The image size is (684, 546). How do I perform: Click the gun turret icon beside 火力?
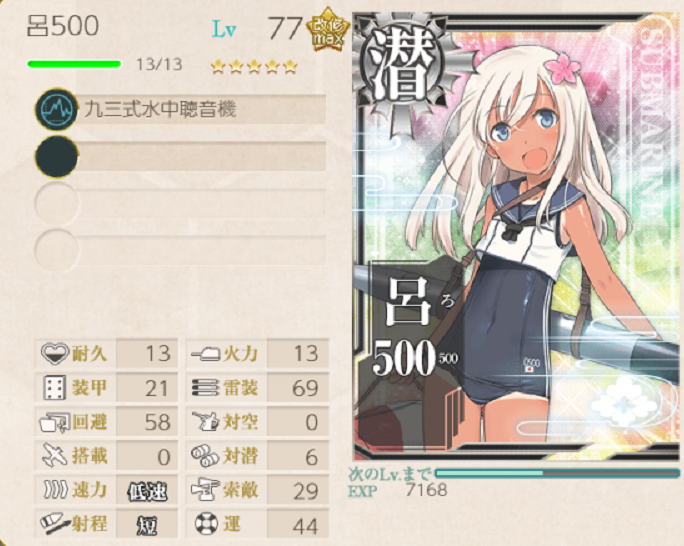coord(205,353)
